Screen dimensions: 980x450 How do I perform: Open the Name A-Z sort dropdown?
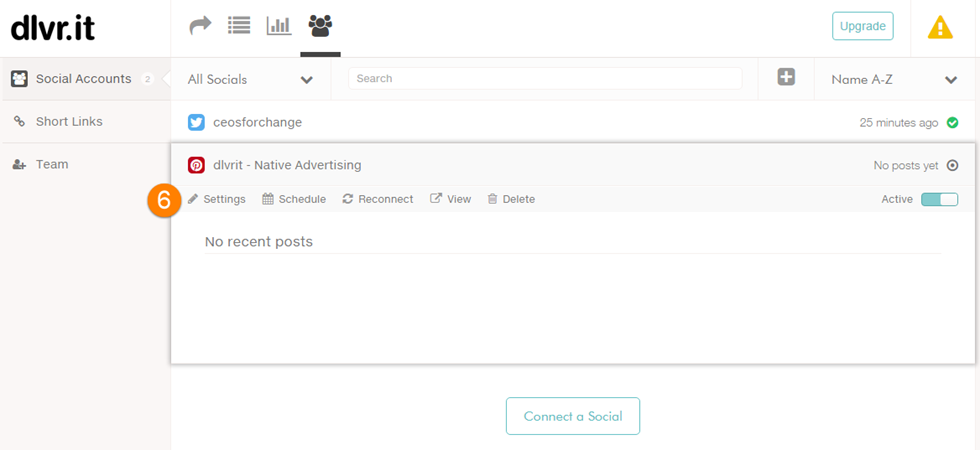[894, 79]
